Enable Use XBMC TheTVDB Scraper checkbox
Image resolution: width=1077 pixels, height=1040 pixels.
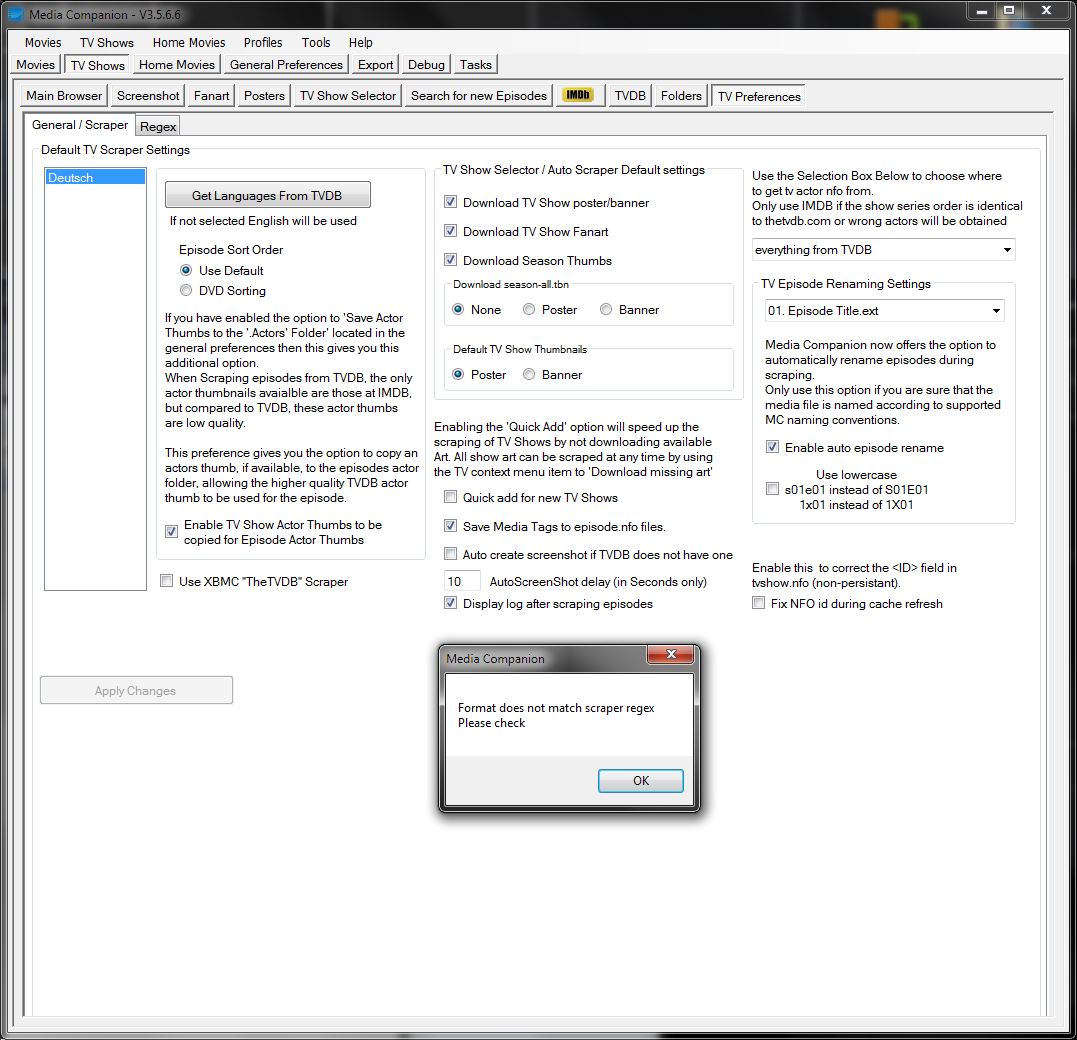point(166,581)
